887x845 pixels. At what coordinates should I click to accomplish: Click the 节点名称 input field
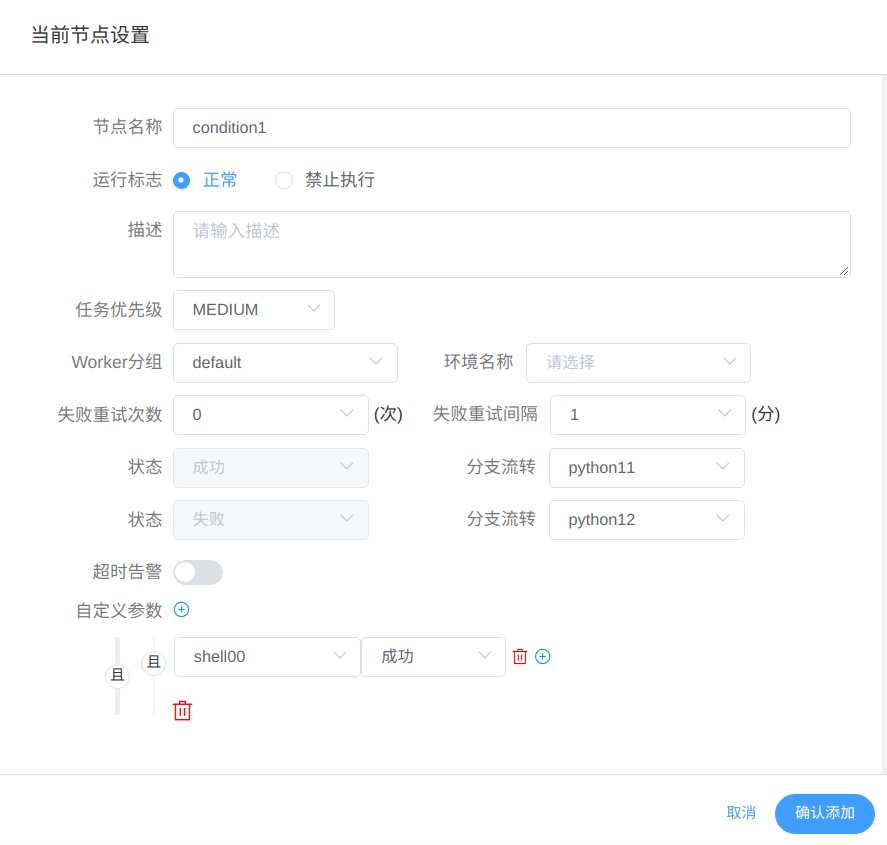pos(511,128)
